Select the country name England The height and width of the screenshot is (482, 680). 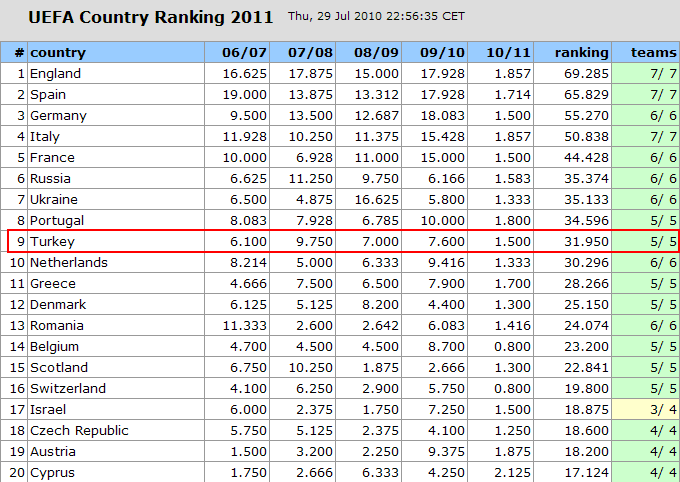[55, 74]
